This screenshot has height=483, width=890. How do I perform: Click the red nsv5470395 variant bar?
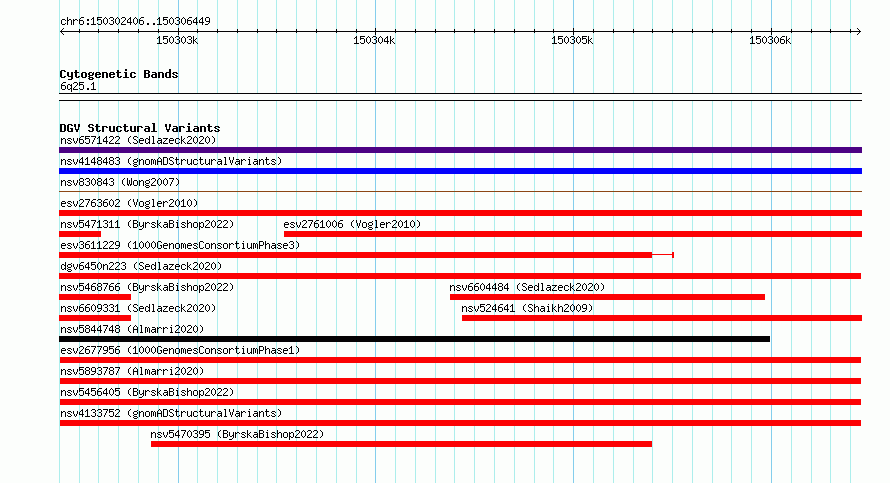[401, 444]
